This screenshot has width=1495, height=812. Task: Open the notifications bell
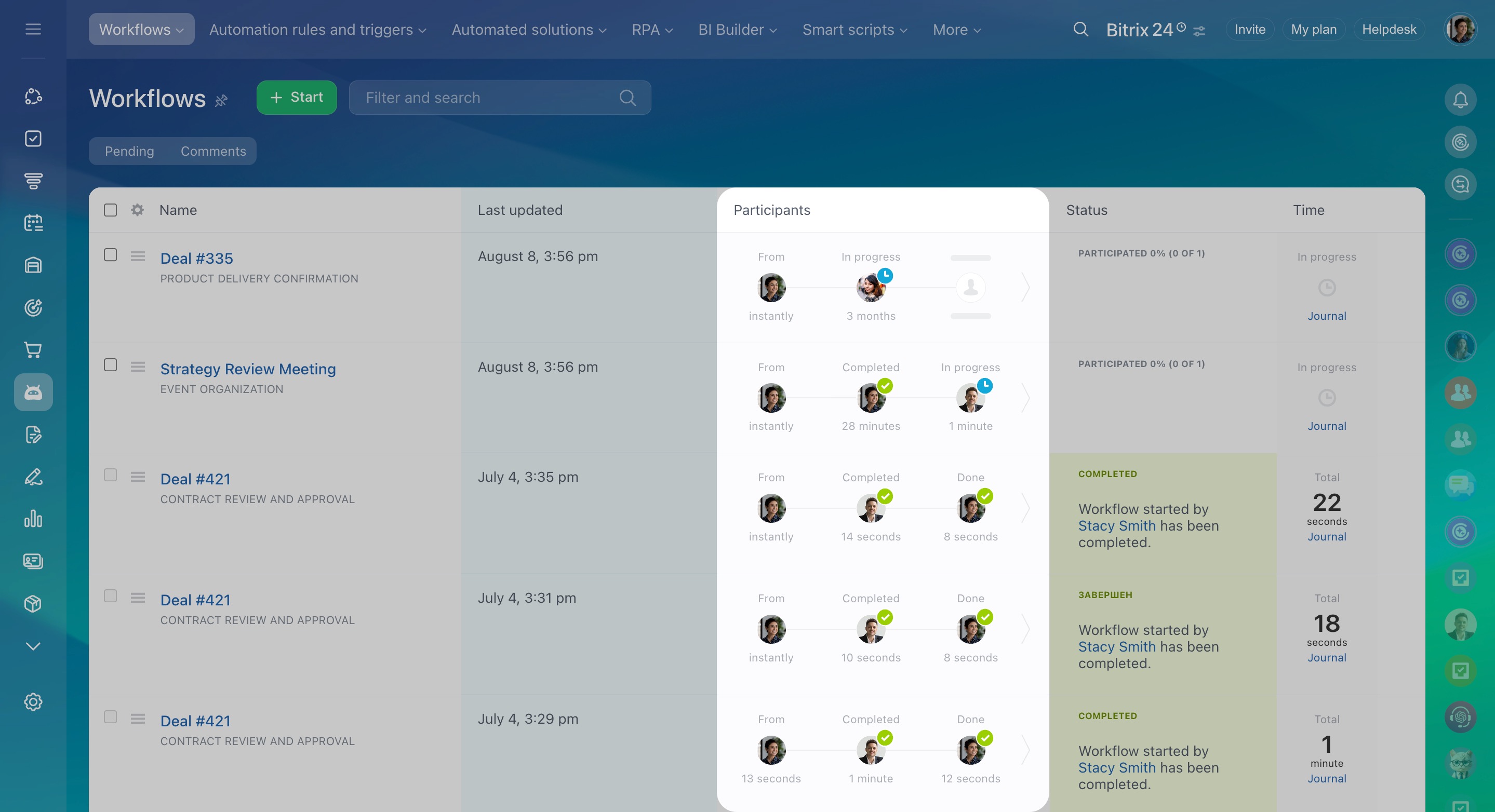click(1460, 100)
